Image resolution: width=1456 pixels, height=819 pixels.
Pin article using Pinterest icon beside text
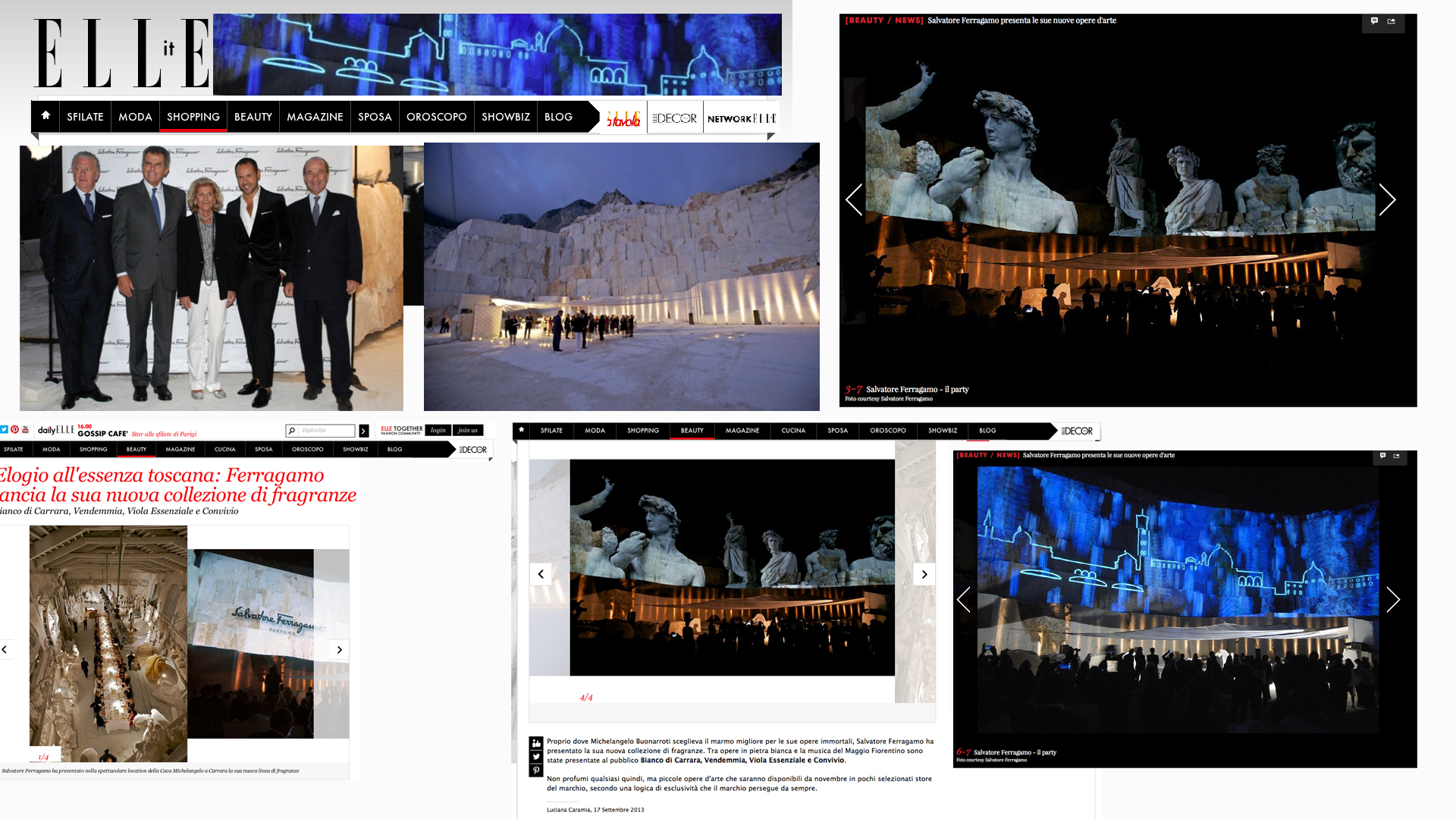pos(536,770)
